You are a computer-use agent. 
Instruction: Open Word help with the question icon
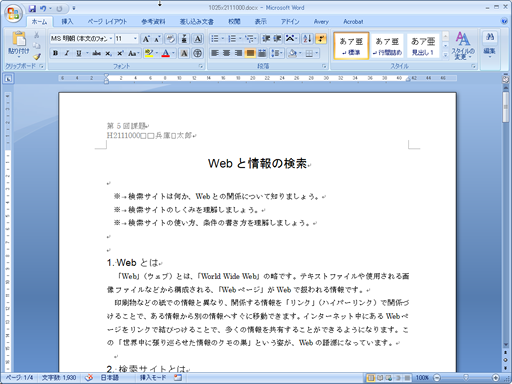[504, 21]
